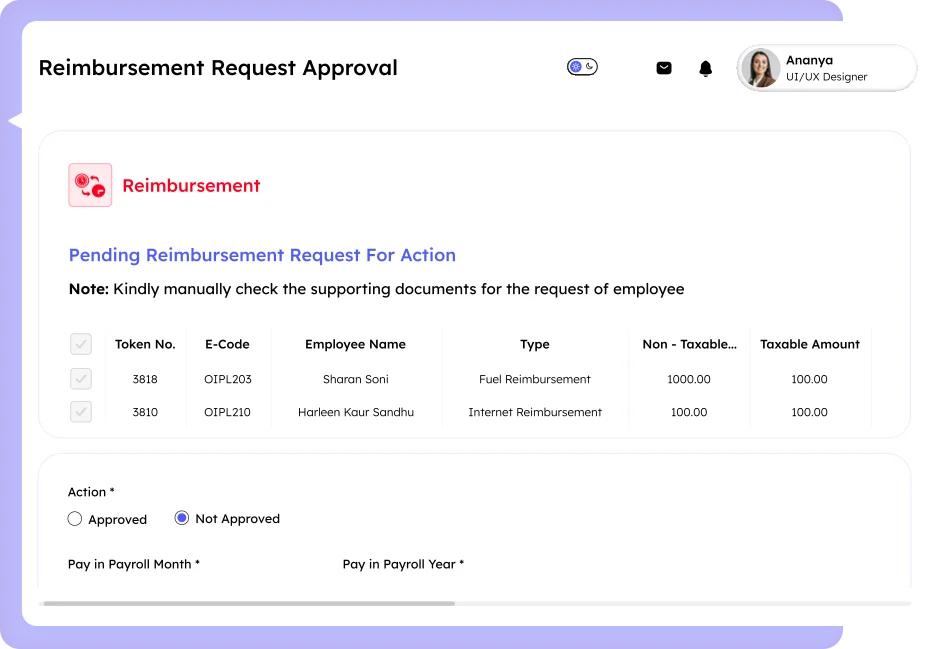The image size is (926, 649).
Task: Click the red Reimbursement module icon
Action: point(90,185)
